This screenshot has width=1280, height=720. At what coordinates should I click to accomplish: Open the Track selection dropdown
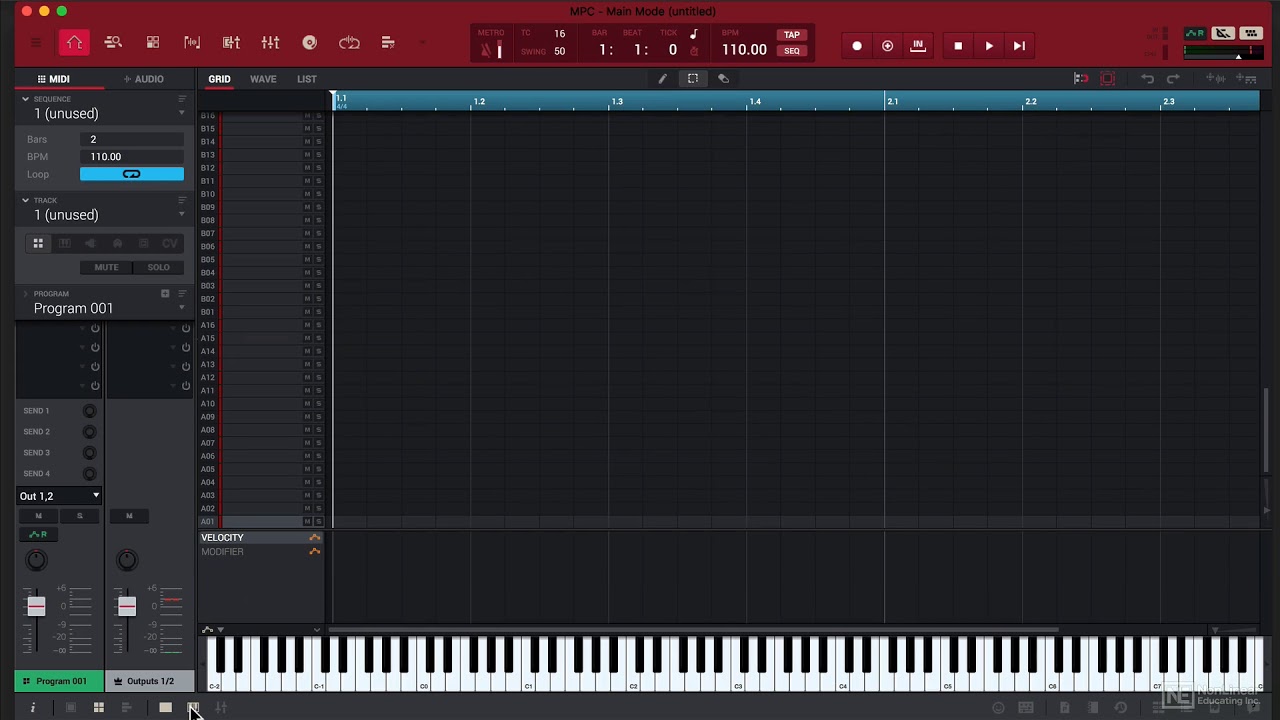pos(182,215)
